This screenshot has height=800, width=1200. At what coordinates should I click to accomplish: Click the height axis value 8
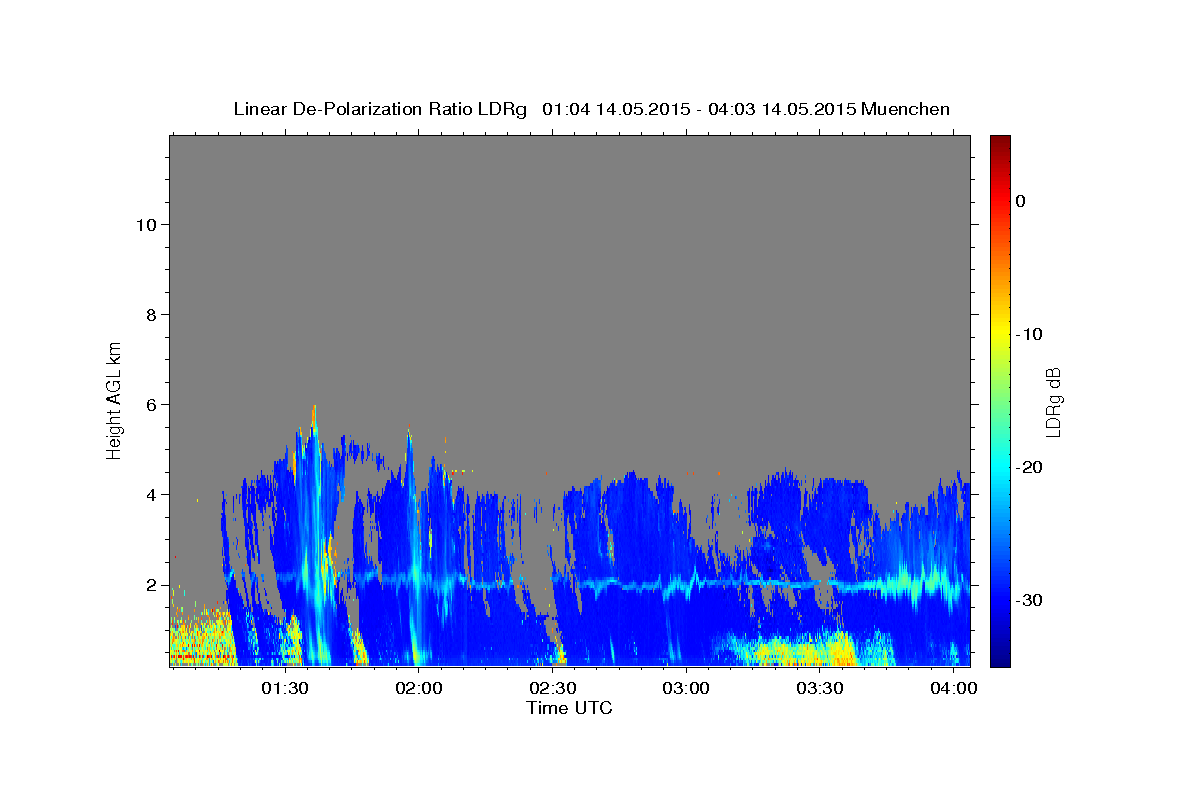tap(149, 314)
